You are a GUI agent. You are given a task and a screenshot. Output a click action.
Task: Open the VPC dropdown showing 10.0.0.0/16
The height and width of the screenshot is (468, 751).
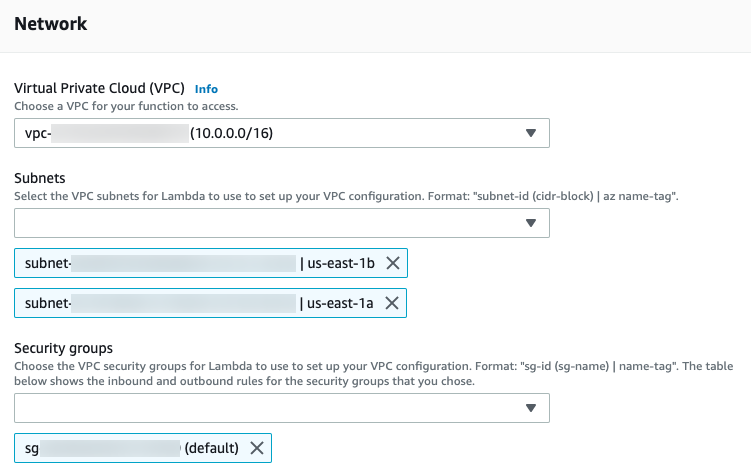coord(282,133)
